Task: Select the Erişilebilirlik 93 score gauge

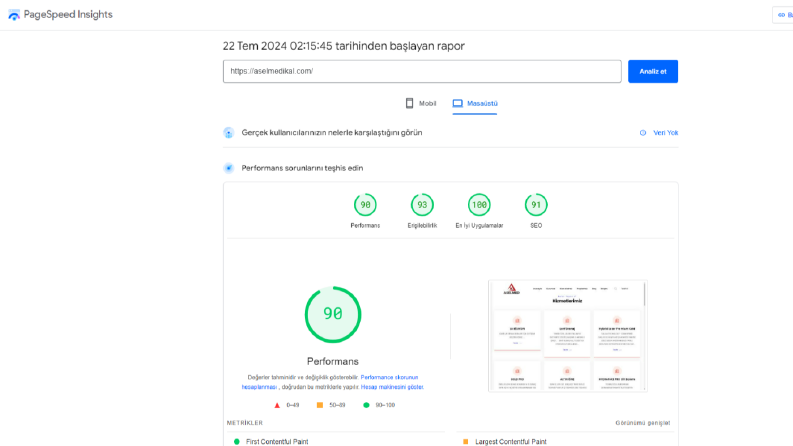Action: tap(422, 205)
